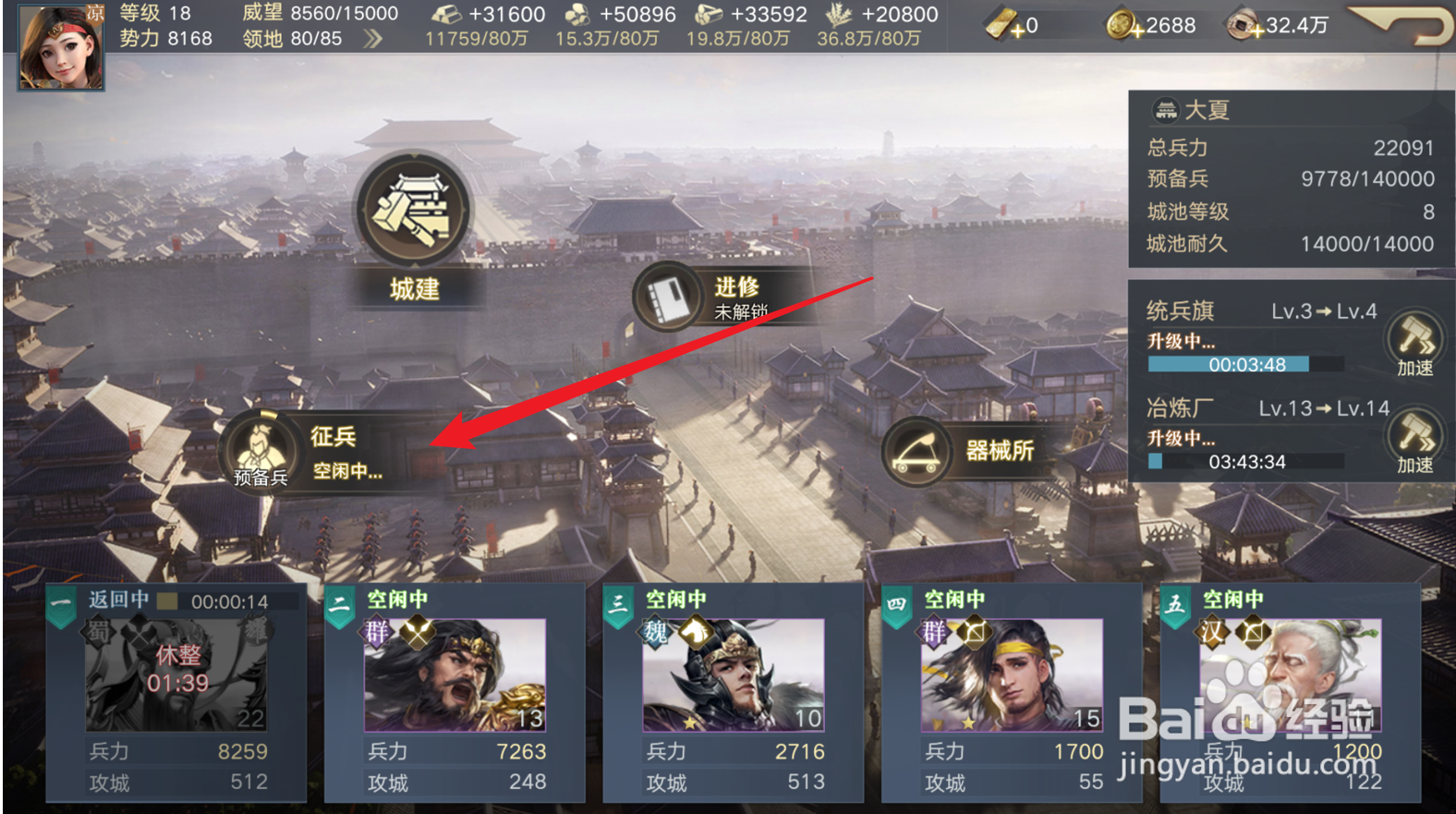Viewport: 1456px width, 814px height.
Task: Open the 城建 city construction icon
Action: [414, 211]
